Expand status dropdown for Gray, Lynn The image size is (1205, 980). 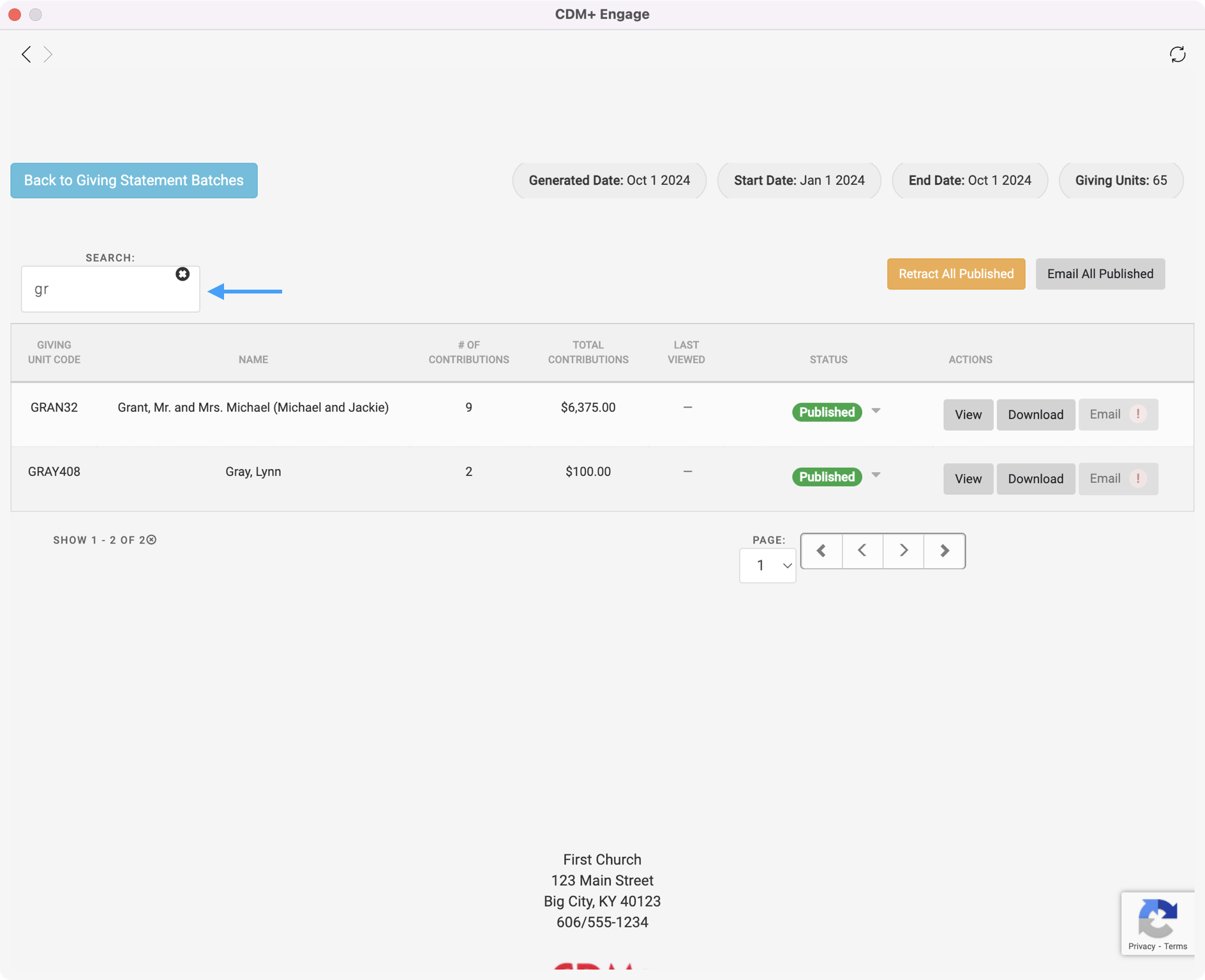point(876,475)
